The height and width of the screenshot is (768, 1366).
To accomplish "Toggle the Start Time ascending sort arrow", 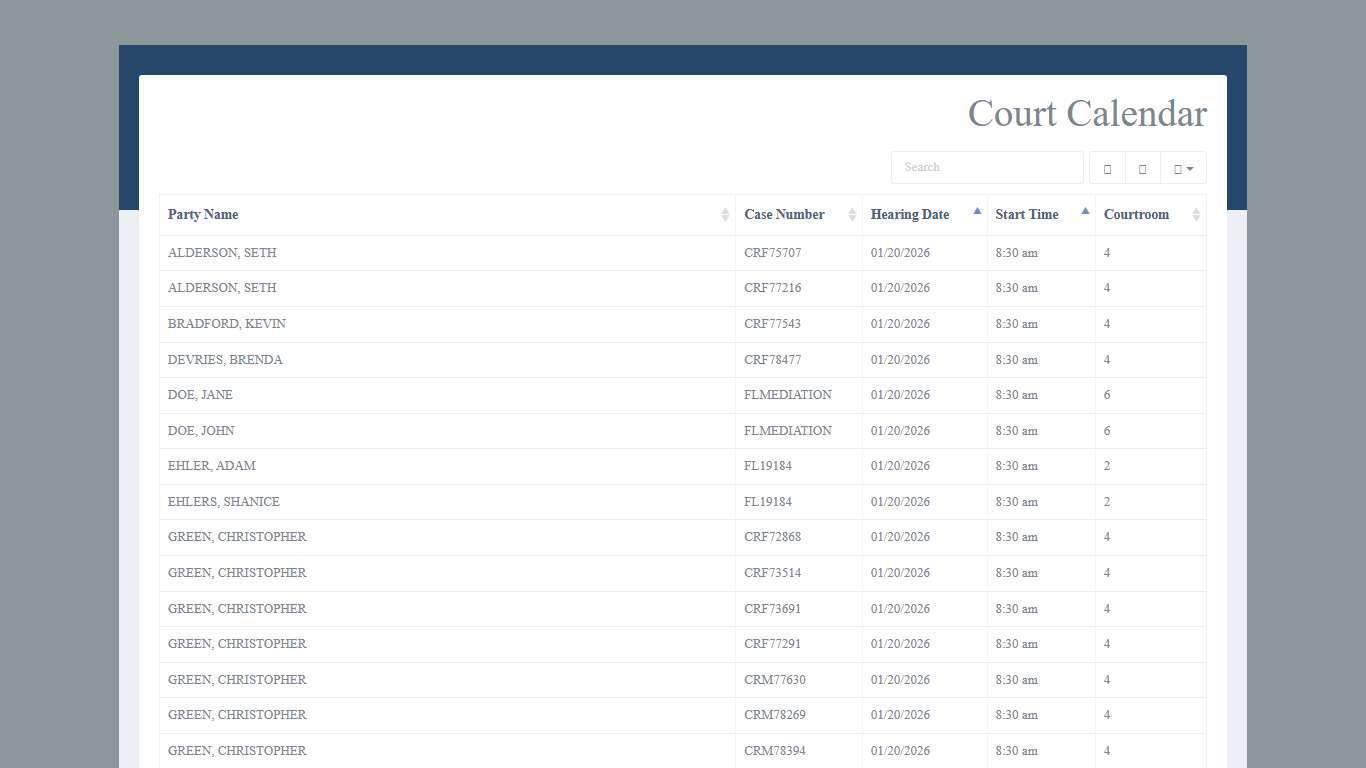I will 1085,212.
